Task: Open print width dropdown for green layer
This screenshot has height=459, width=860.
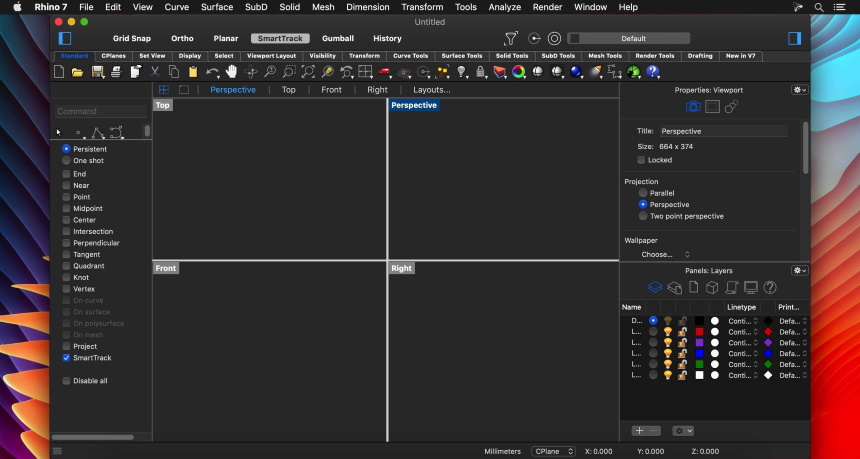Action: point(793,364)
